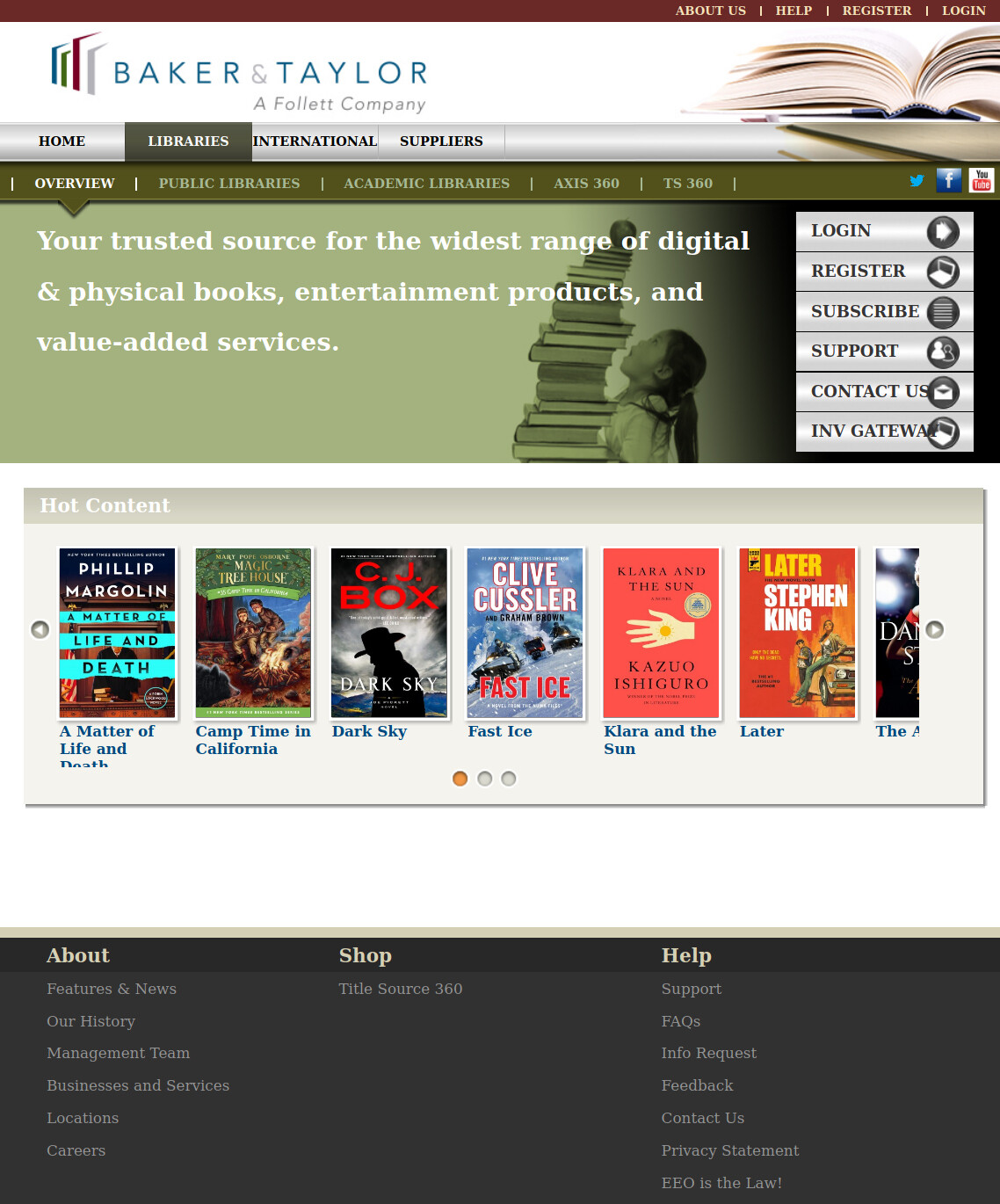The image size is (1000, 1204).
Task: Click the Baker & Taylor logo
Action: (x=240, y=72)
